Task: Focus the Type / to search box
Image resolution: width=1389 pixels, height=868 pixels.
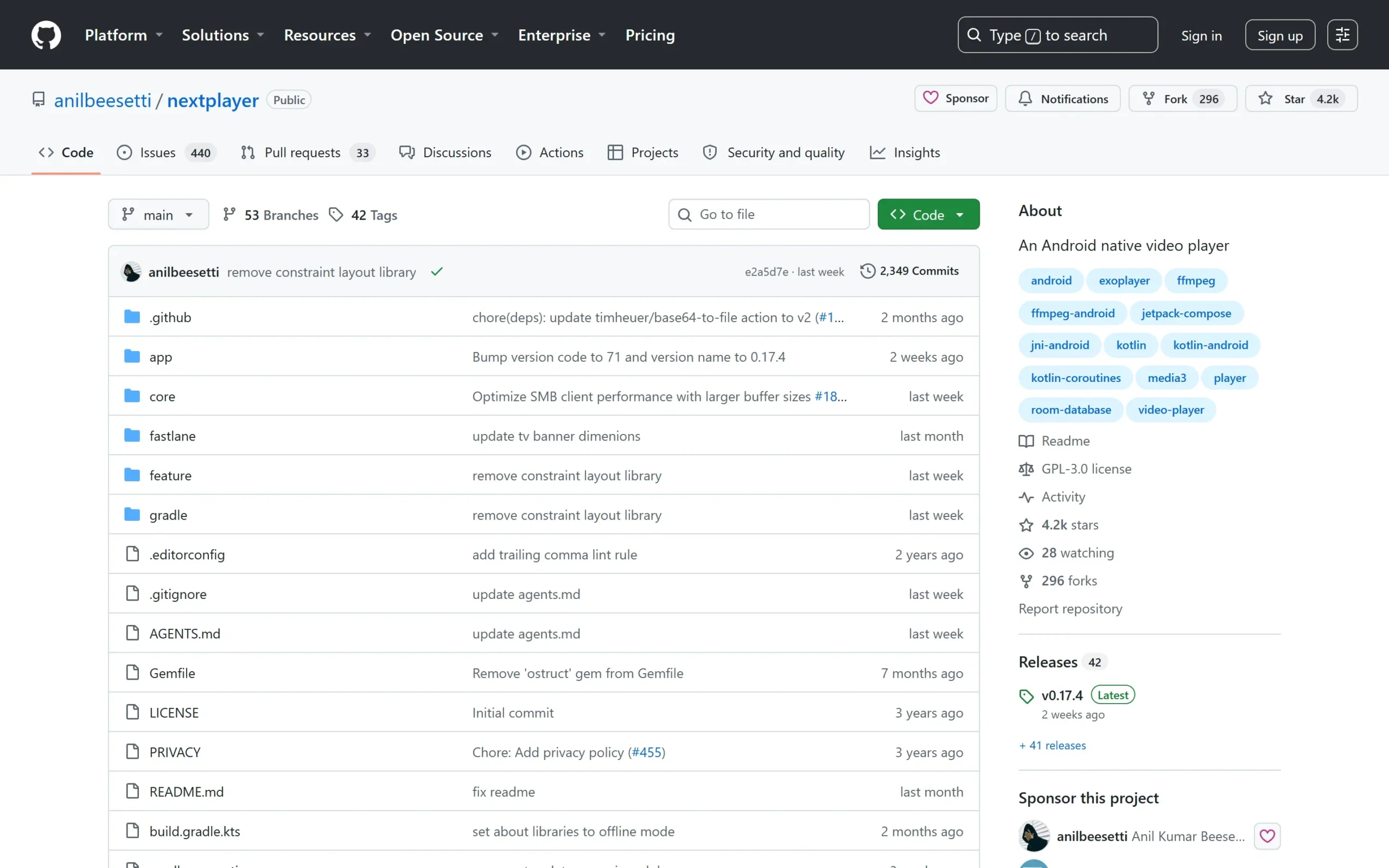Action: (1057, 35)
